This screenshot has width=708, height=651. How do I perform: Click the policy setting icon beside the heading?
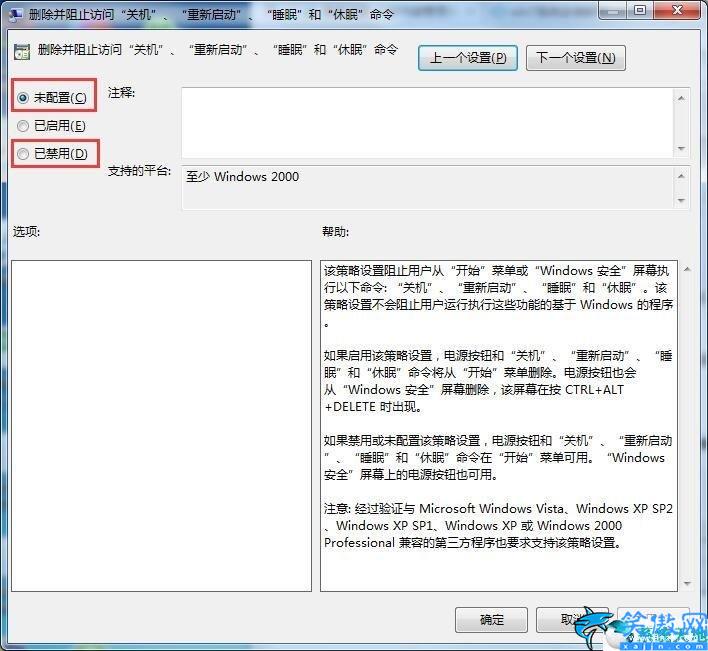click(x=22, y=52)
